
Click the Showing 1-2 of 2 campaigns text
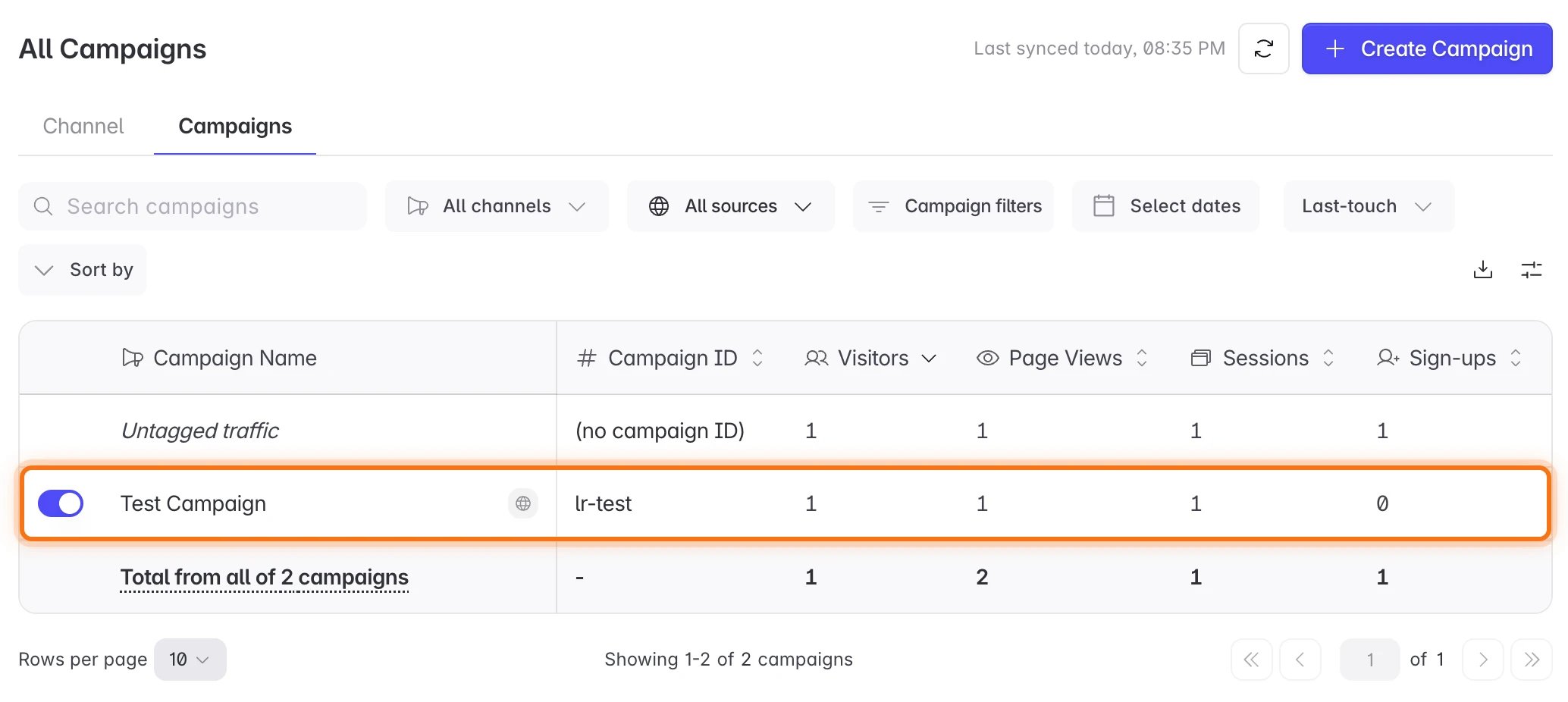click(x=729, y=660)
